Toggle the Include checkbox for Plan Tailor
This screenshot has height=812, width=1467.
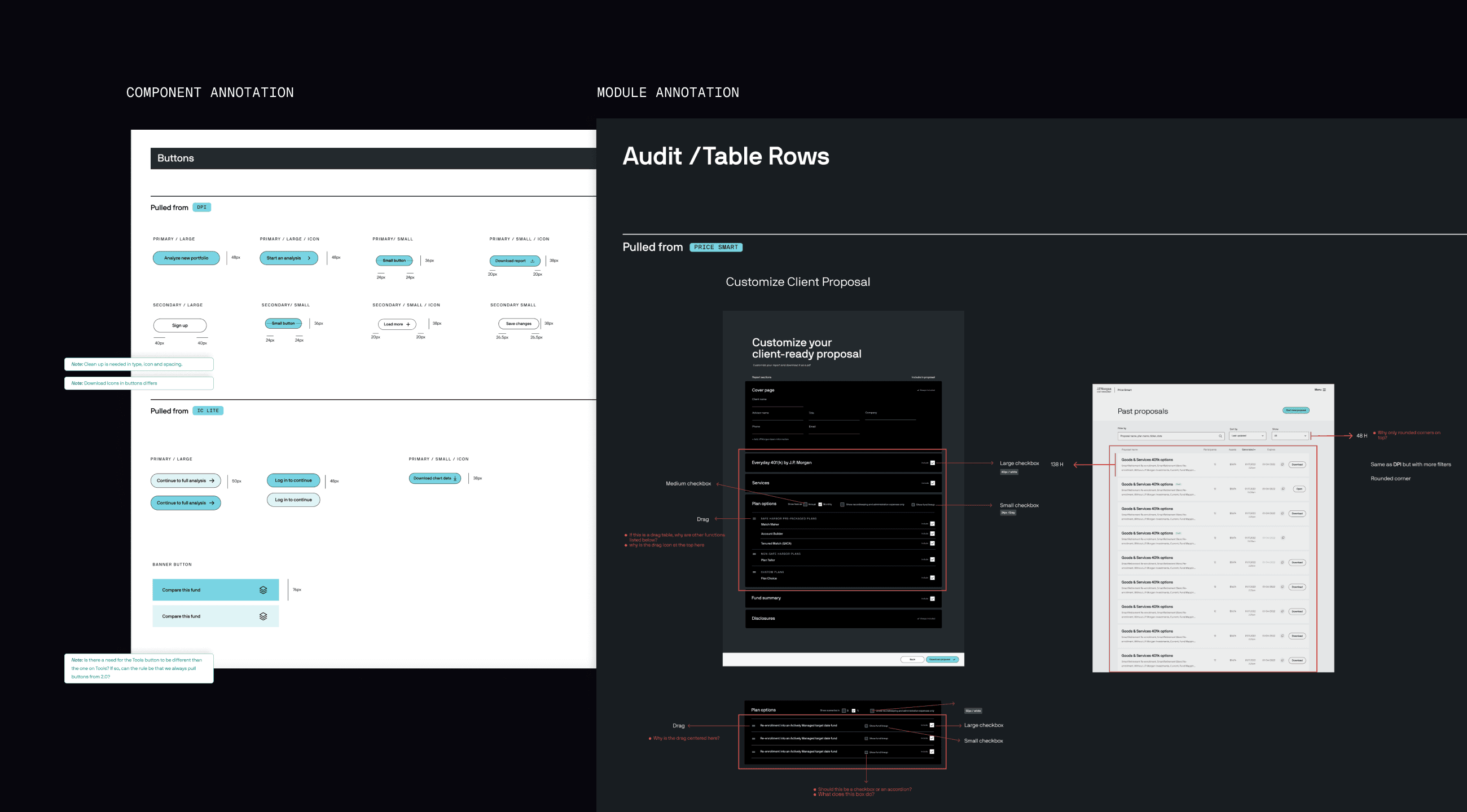click(x=932, y=560)
